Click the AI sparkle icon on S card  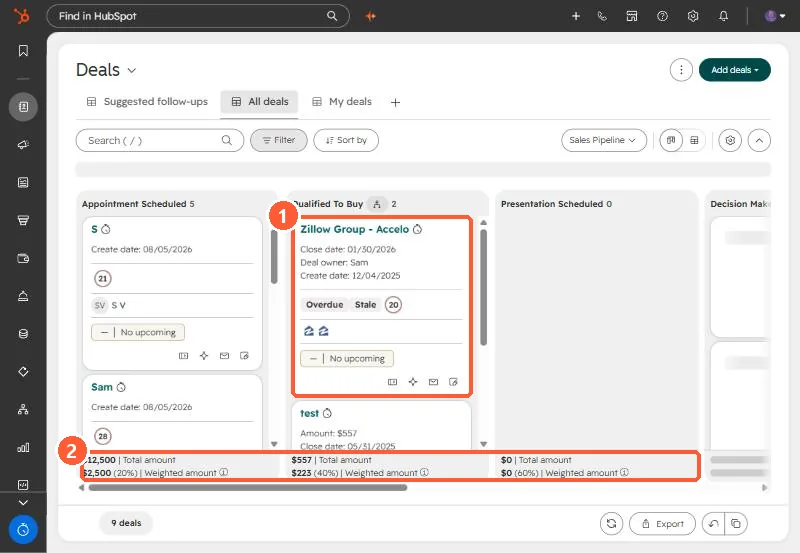(204, 356)
